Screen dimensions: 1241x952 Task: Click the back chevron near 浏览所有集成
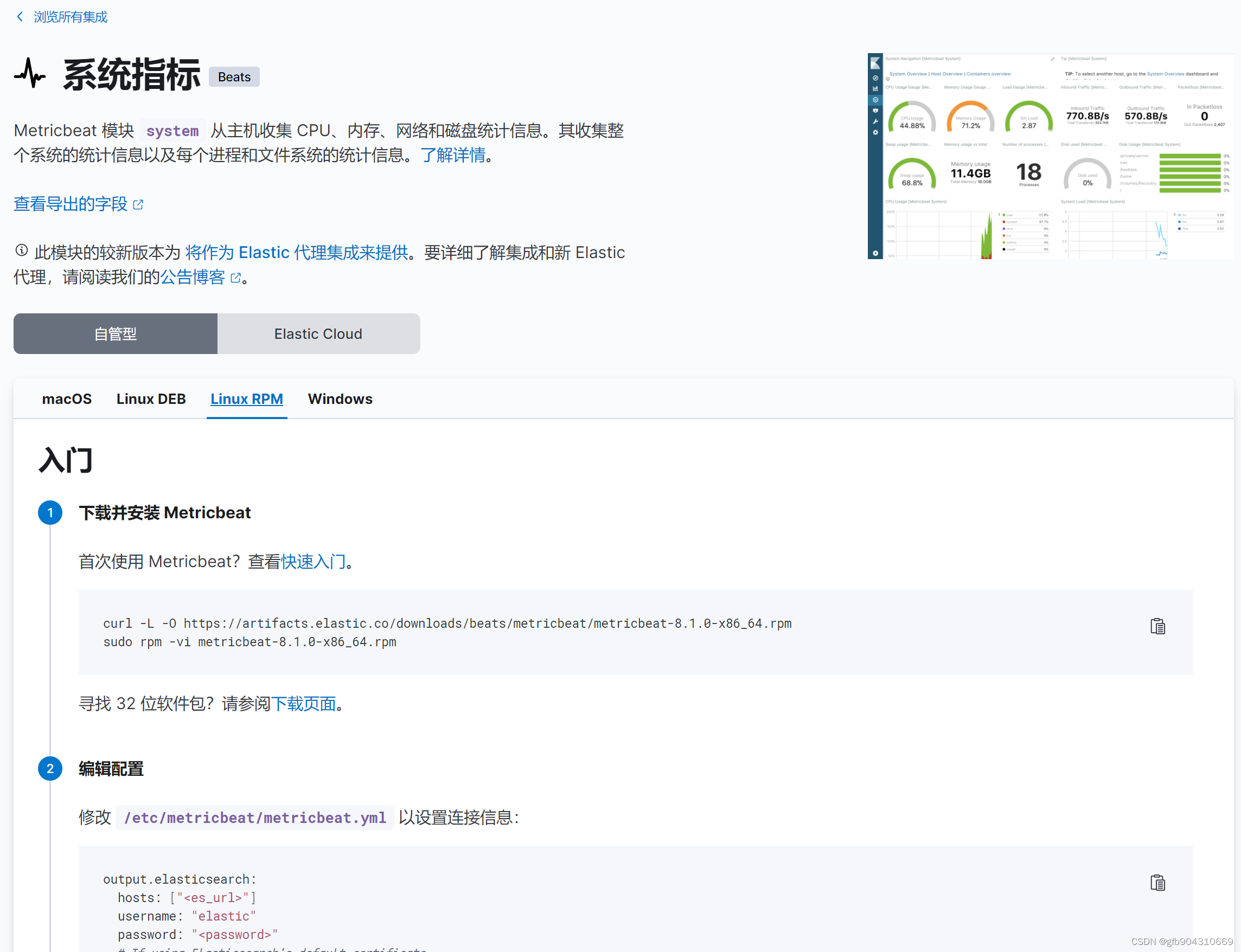pyautogui.click(x=20, y=17)
